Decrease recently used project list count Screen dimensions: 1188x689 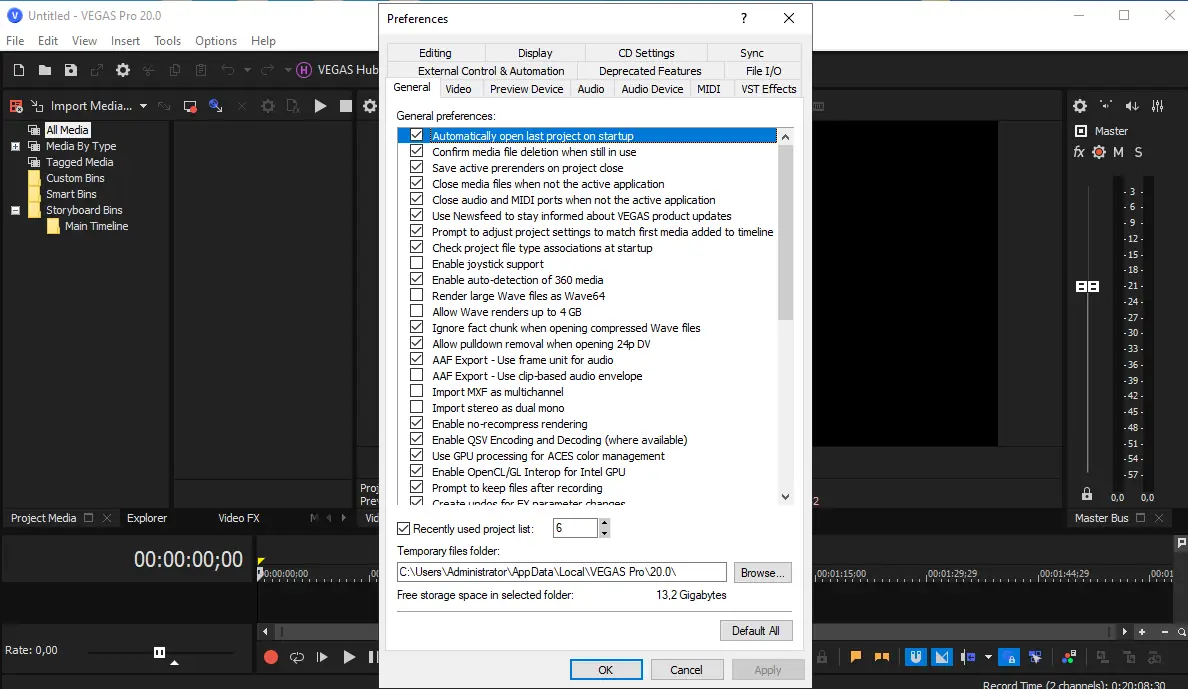604,533
